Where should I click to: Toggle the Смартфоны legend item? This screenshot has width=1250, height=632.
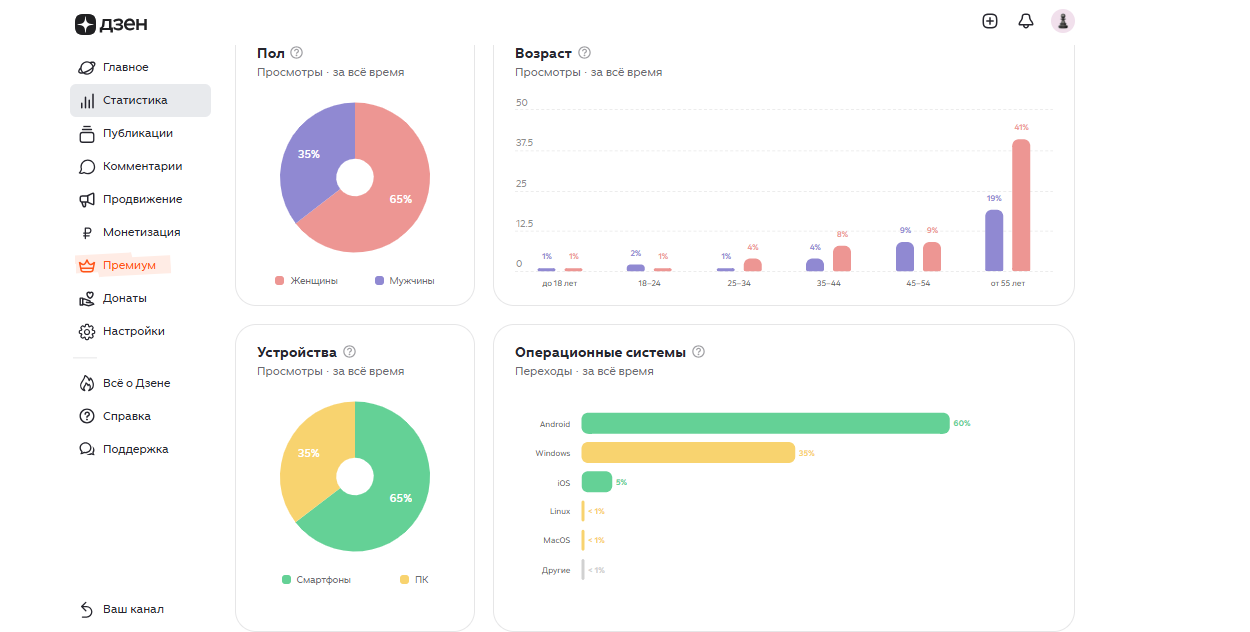pos(316,580)
